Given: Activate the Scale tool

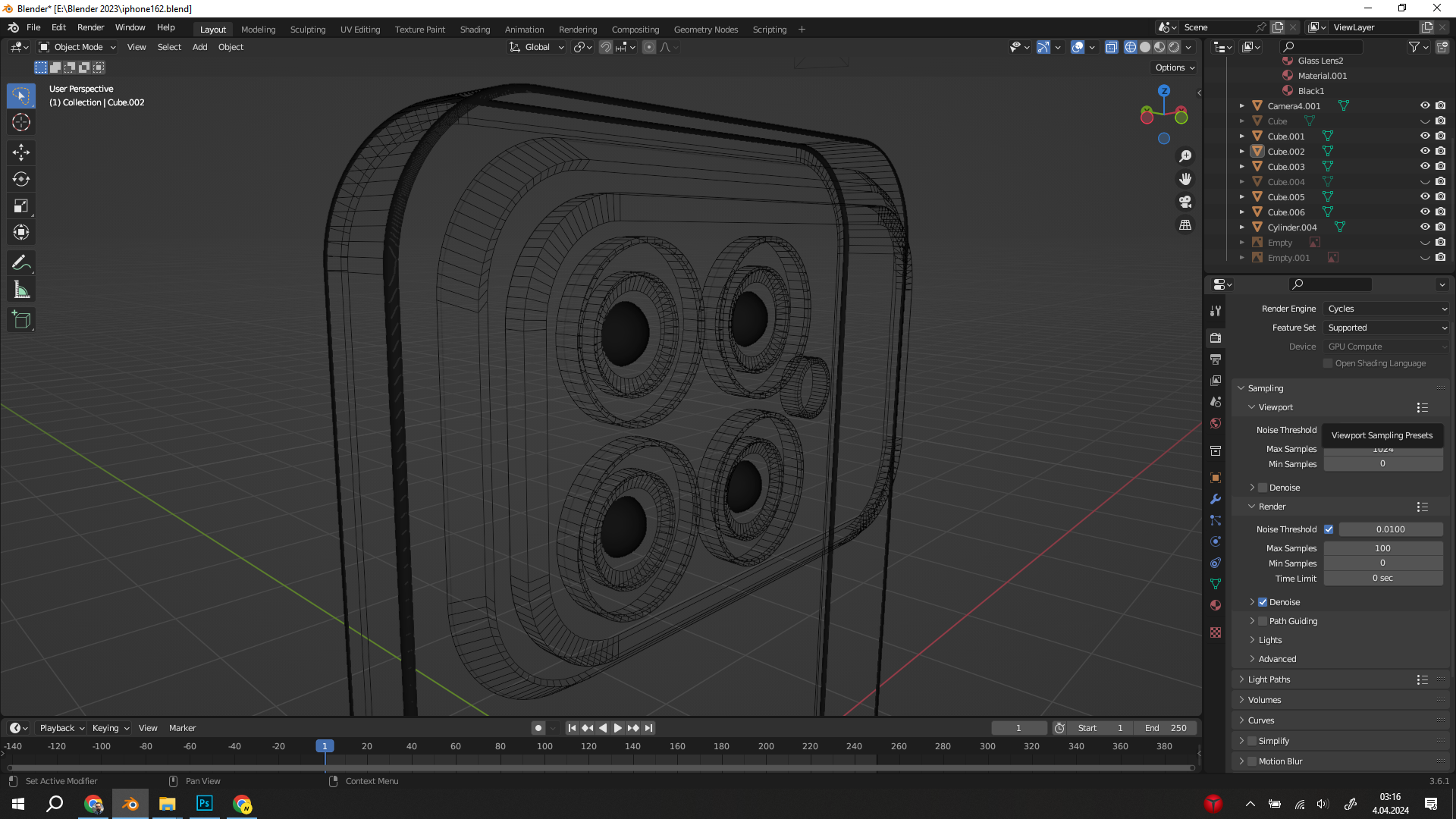Looking at the screenshot, I should coord(21,206).
